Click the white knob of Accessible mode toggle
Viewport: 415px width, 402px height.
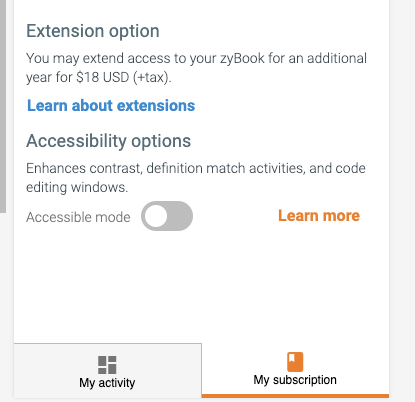pos(156,216)
